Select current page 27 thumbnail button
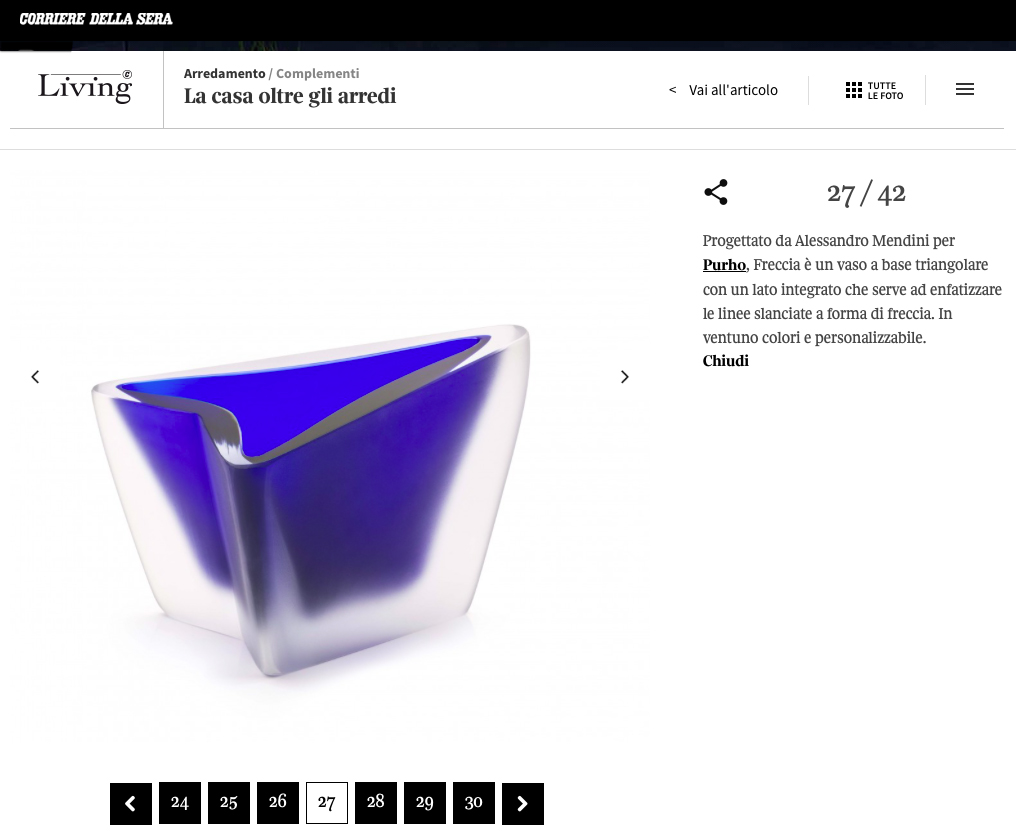 327,803
